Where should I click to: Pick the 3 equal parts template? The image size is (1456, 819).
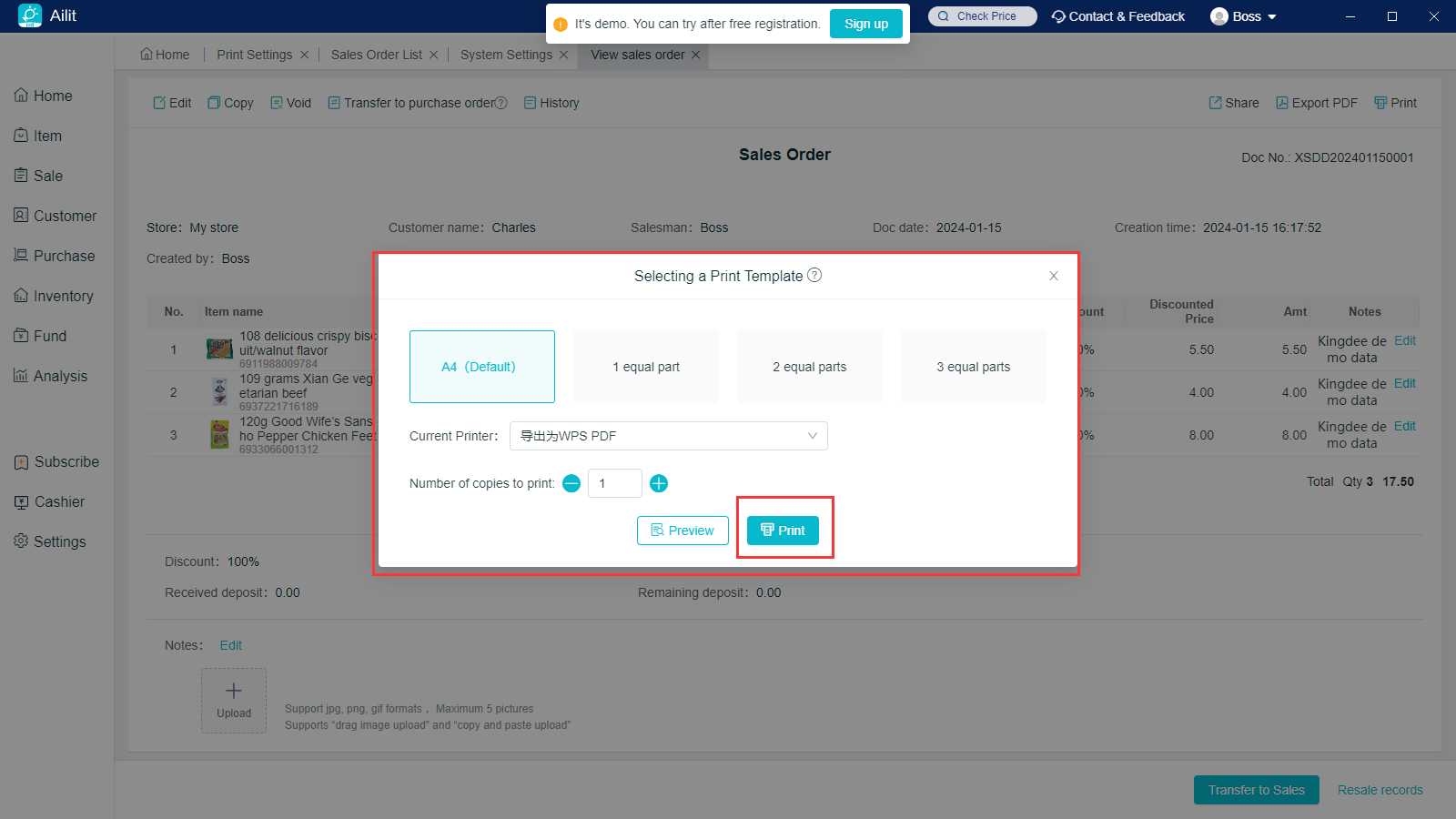point(973,367)
